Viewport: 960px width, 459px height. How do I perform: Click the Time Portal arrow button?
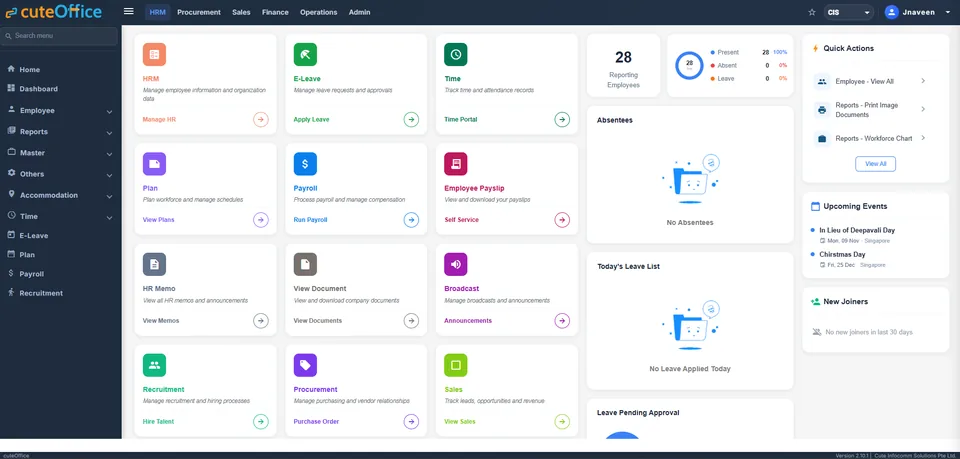pos(562,119)
